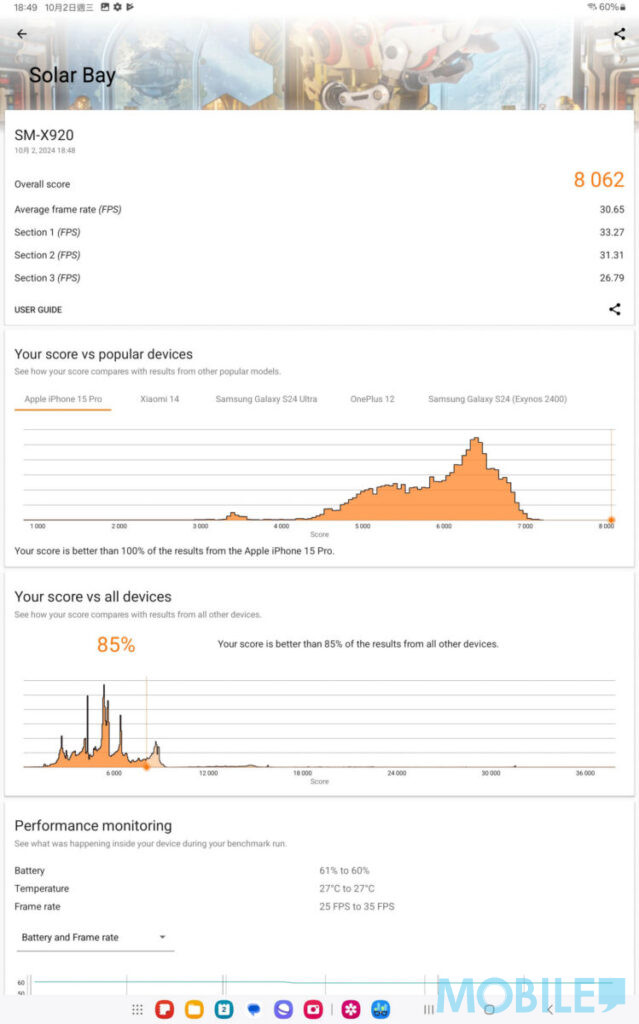Image resolution: width=639 pixels, height=1024 pixels.
Task: Open the USER GUIDE link
Action: pyautogui.click(x=38, y=310)
